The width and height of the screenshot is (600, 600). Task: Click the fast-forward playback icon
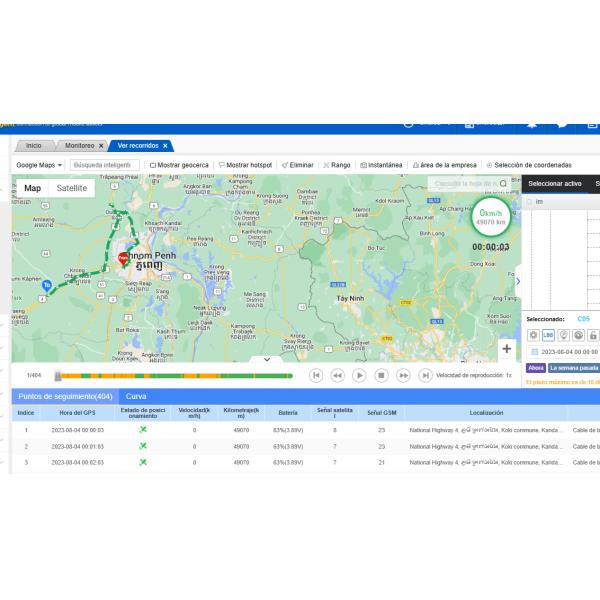coord(403,375)
